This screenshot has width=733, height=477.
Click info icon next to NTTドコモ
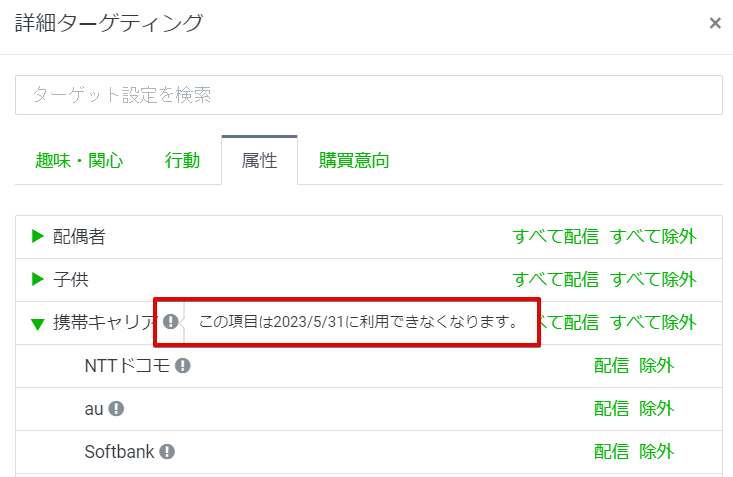[183, 366]
